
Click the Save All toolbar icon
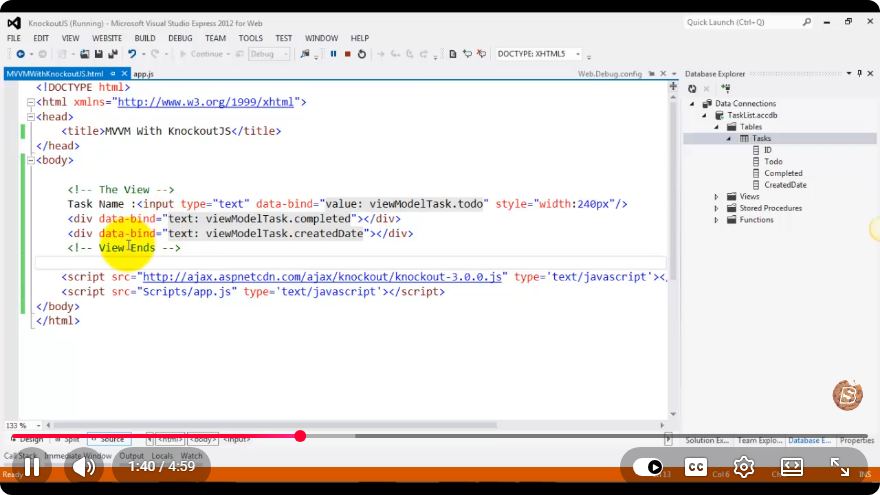(112, 54)
